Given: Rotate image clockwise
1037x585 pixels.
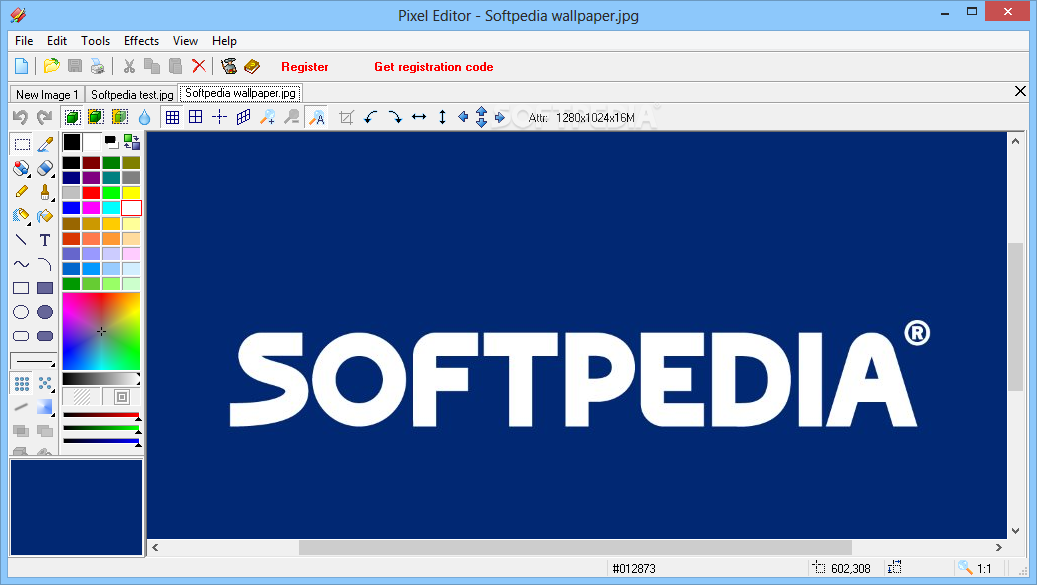Looking at the screenshot, I should tap(395, 118).
